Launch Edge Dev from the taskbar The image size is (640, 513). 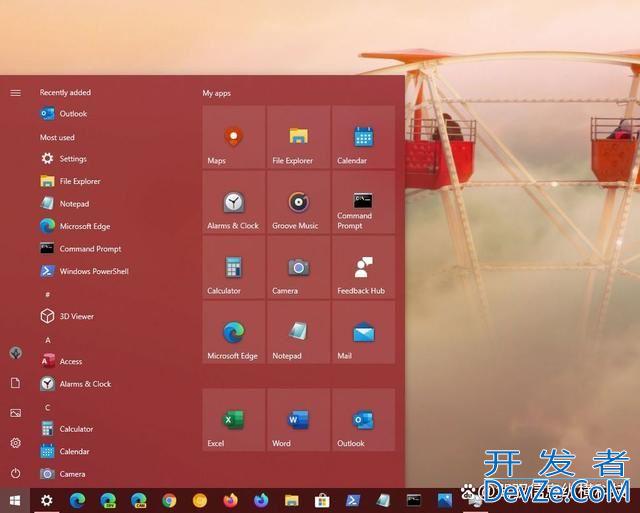tap(108, 500)
